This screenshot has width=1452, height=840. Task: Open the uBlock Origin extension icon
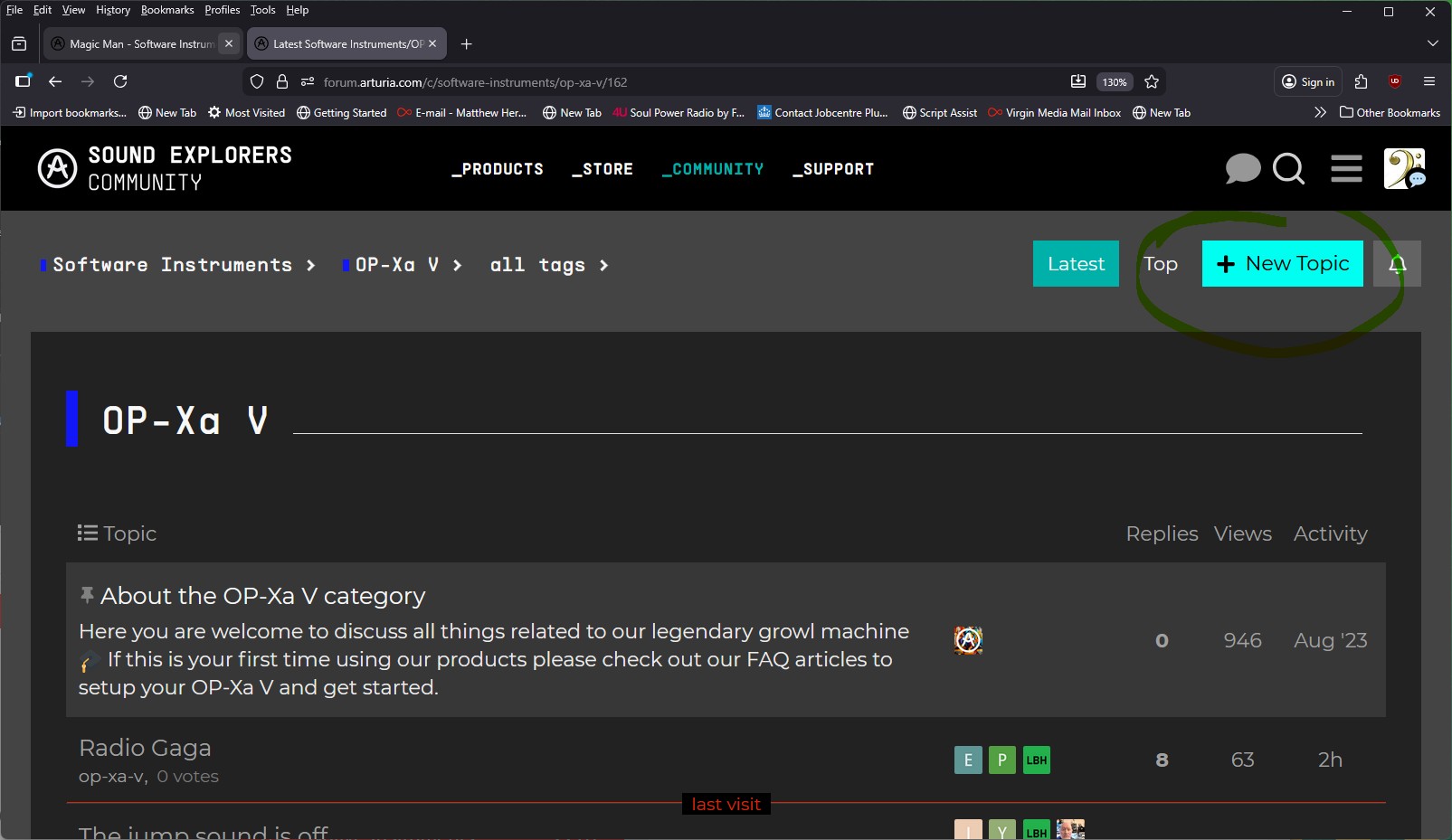coord(1395,82)
